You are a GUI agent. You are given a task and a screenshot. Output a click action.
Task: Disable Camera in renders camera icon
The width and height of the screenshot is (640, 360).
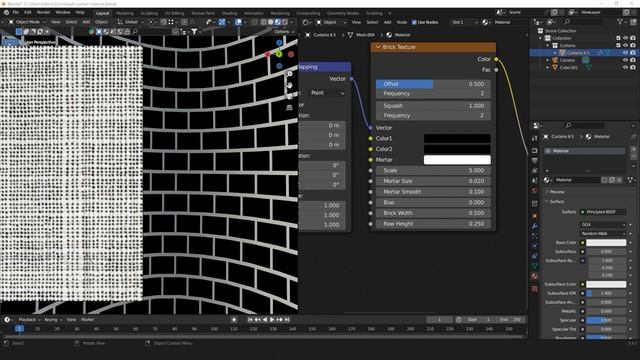(633, 60)
